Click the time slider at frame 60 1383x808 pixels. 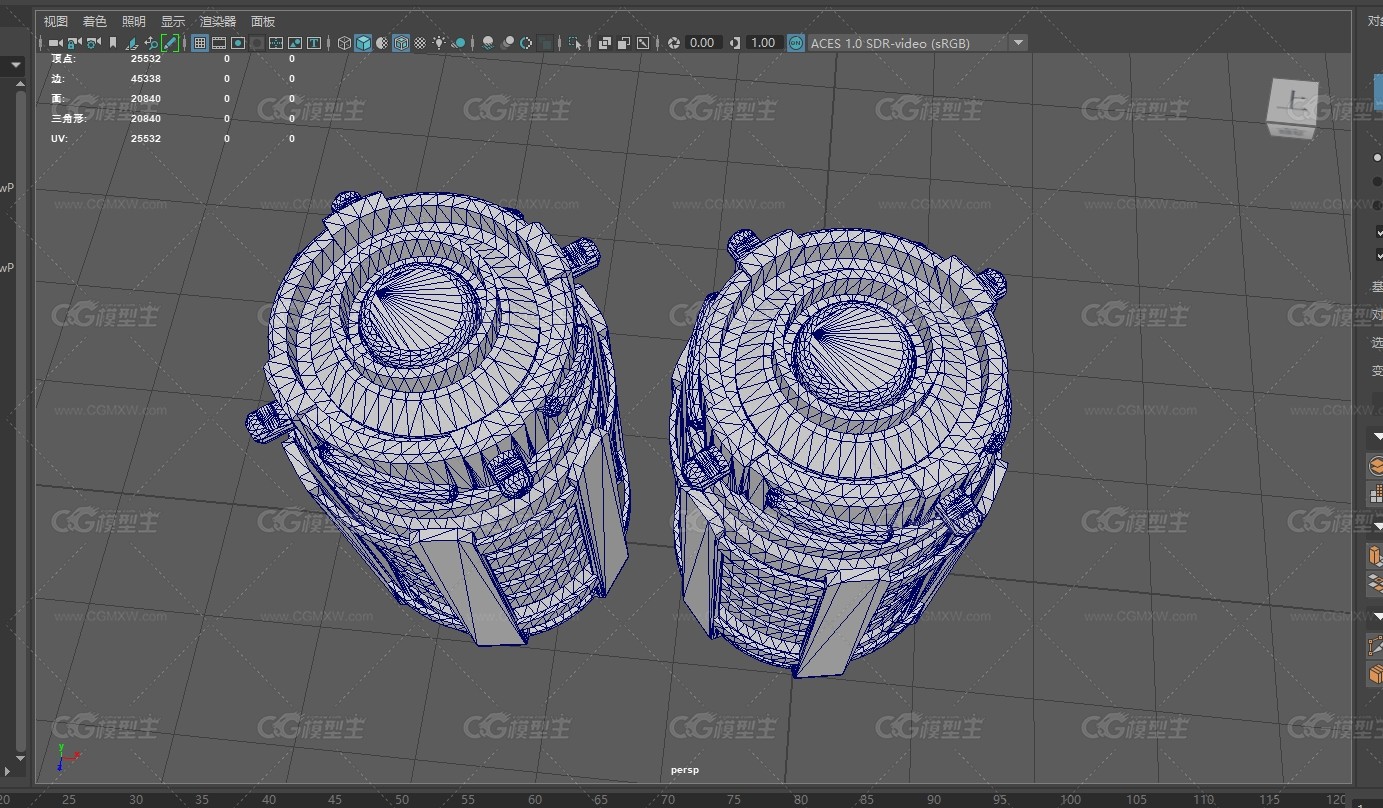click(x=535, y=799)
